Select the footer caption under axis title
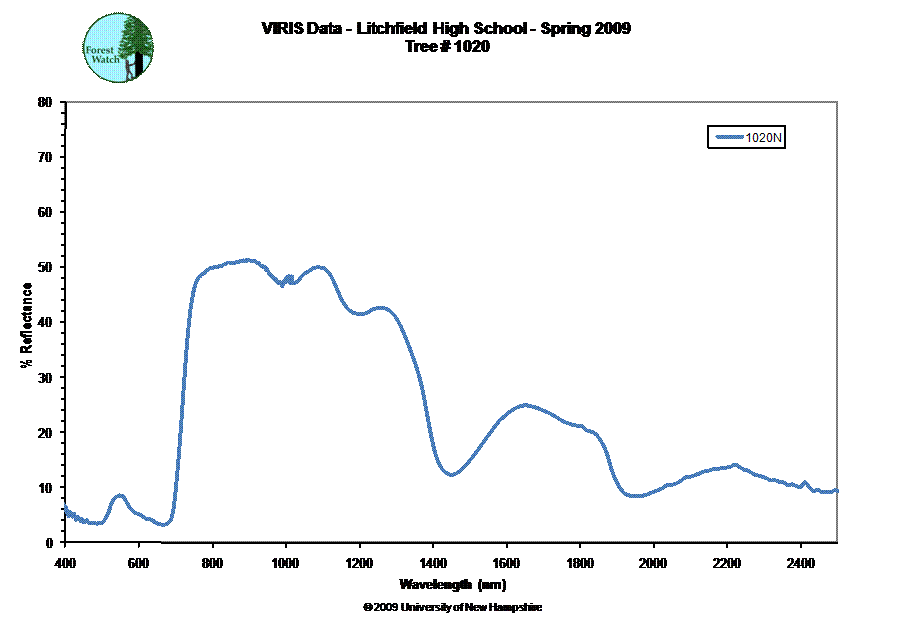The height and width of the screenshot is (623, 911). coord(448,606)
